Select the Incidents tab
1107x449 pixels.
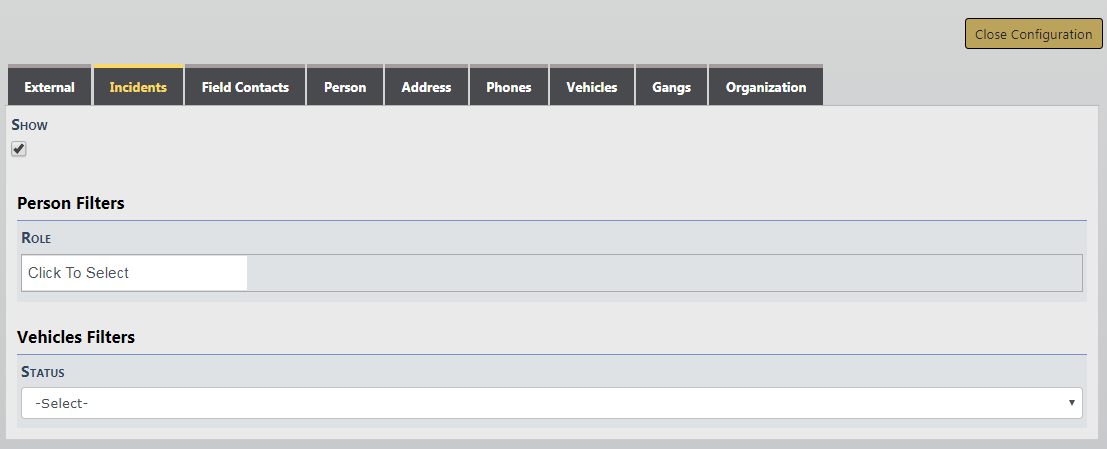[x=138, y=87]
